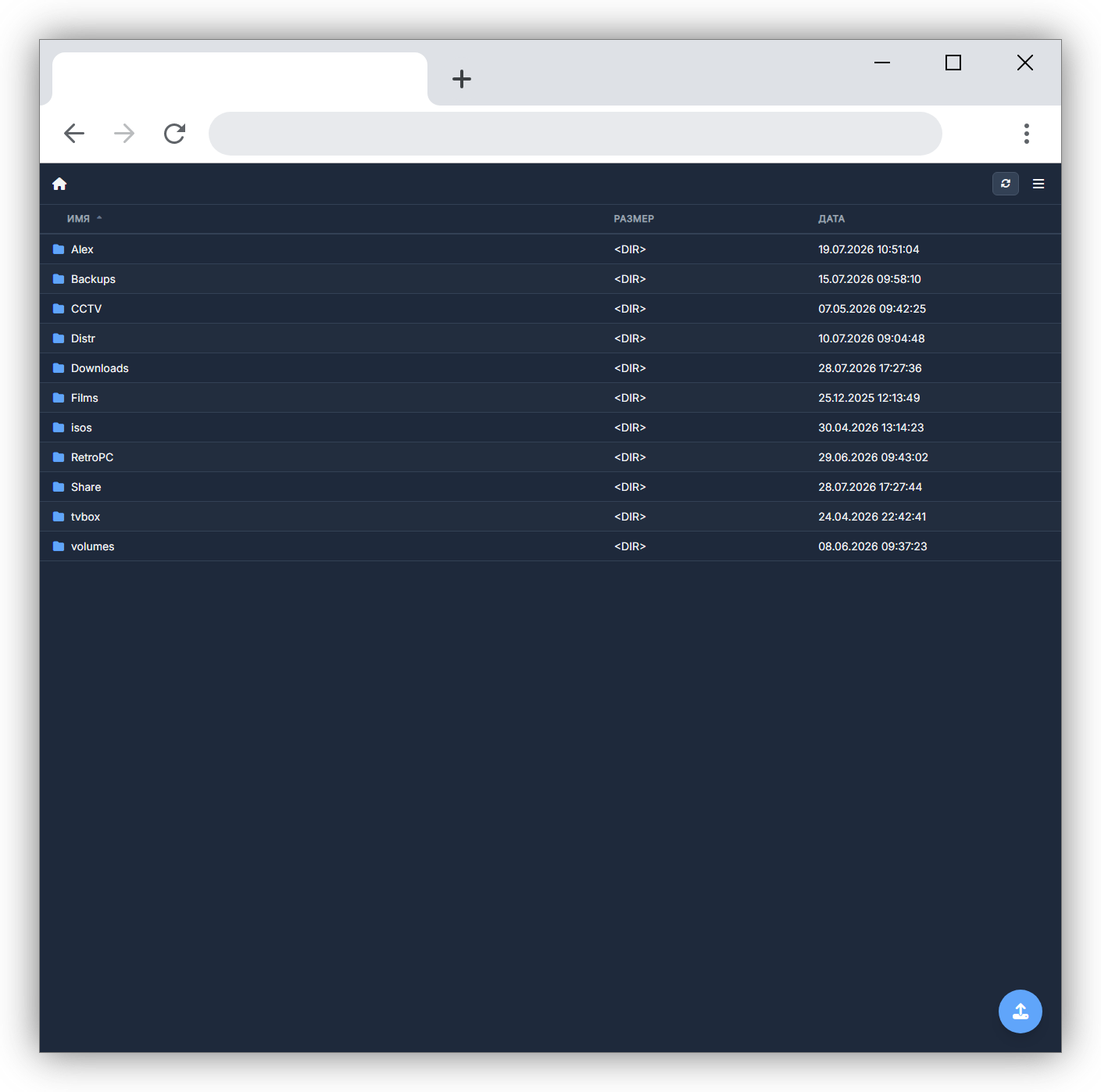
Task: Select the active blank browser tab
Action: 240,79
